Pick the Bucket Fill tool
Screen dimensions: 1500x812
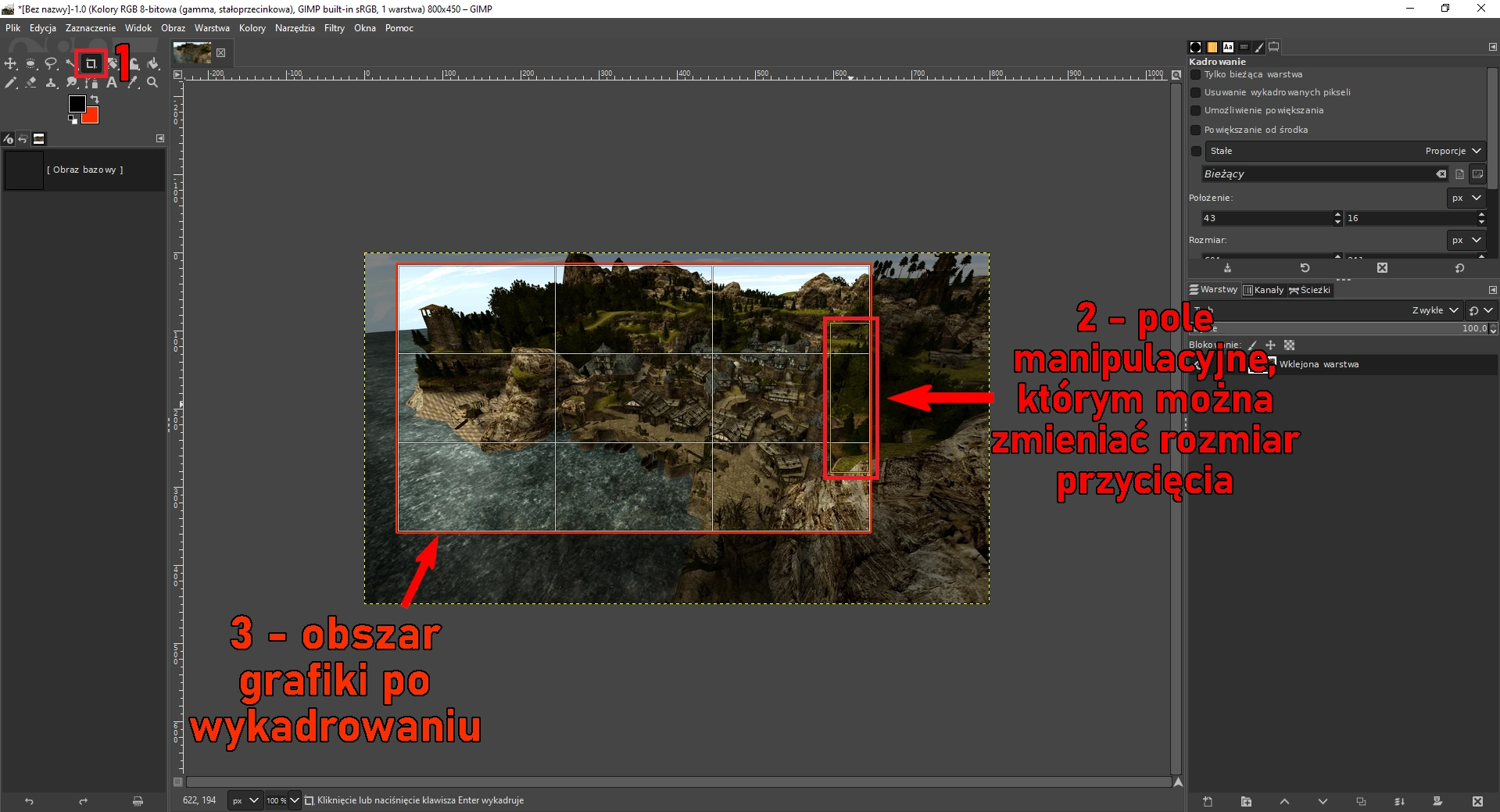click(x=153, y=64)
